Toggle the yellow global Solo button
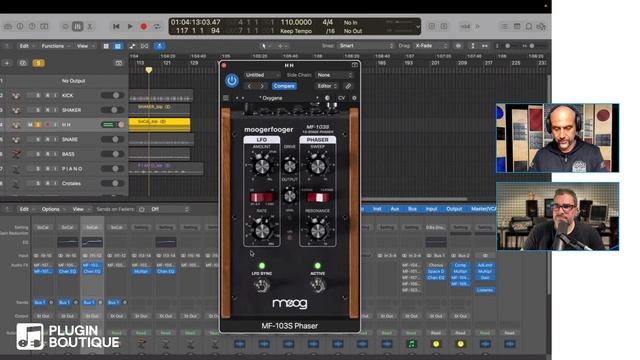Screen dimensions: 640x360 tap(38, 63)
